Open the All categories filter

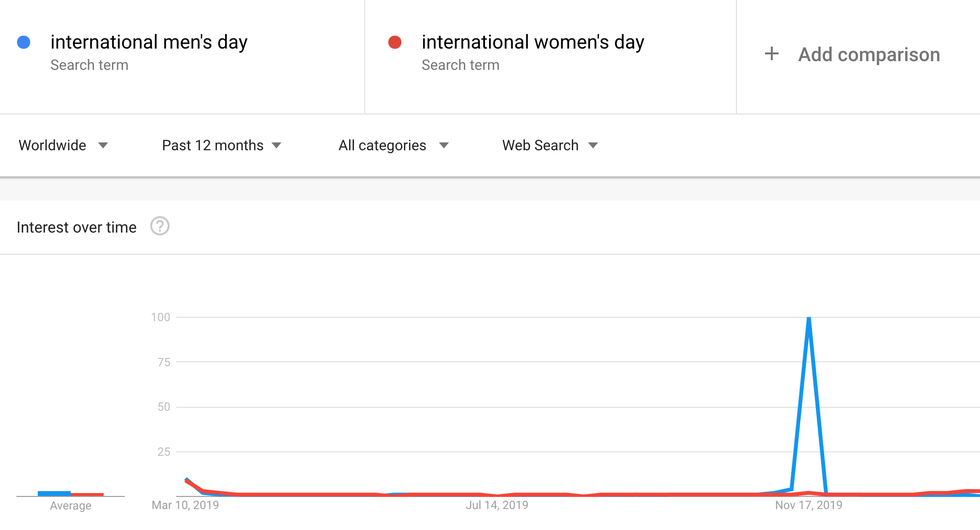pos(393,145)
